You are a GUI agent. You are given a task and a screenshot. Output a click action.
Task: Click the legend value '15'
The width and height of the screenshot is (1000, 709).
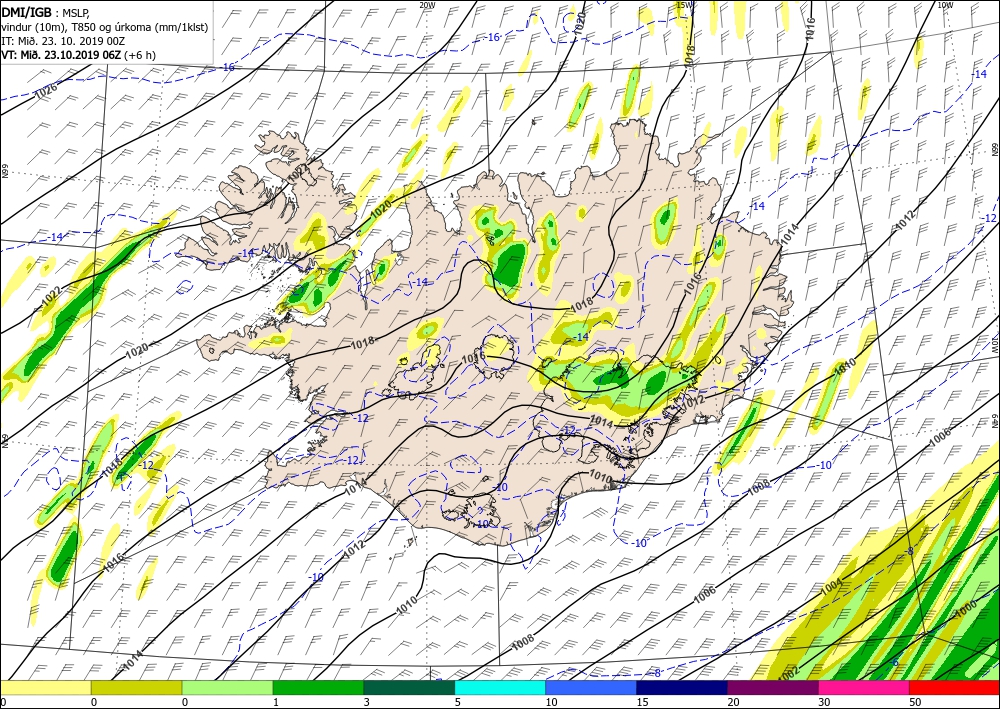642,703
